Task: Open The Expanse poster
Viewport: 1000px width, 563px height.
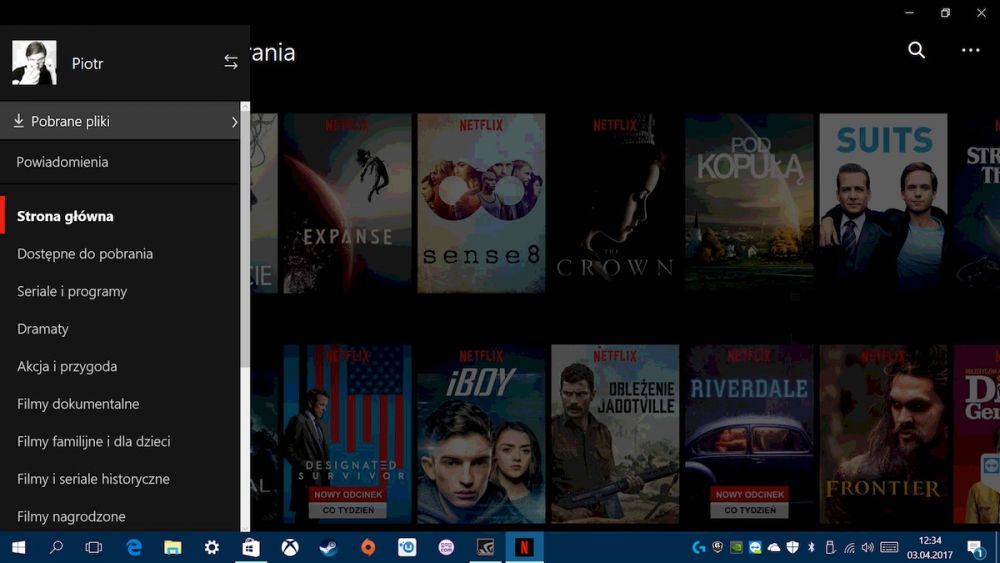Action: (348, 203)
